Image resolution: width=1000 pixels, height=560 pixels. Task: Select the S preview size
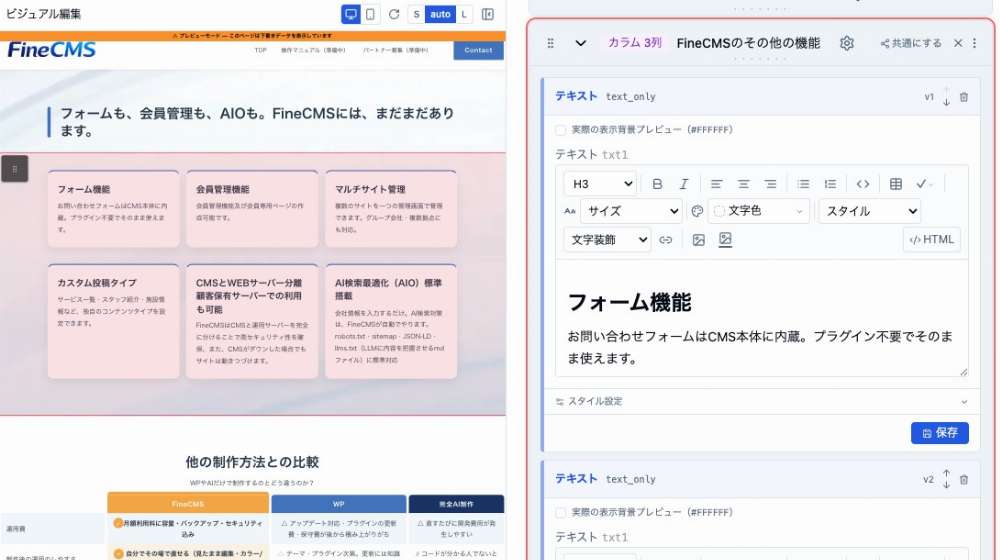coord(416,14)
